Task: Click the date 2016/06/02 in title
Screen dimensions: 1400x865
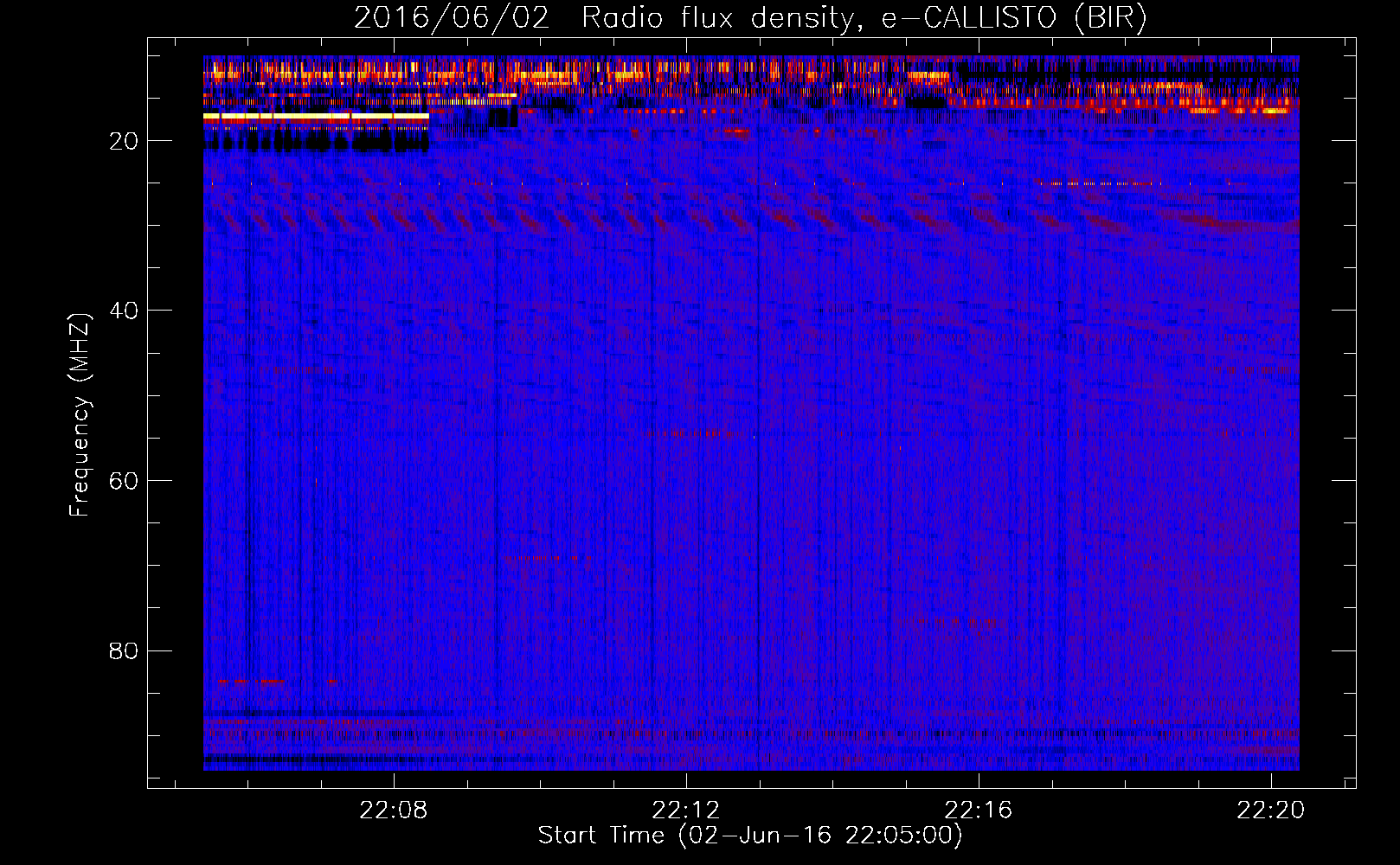Action: pyautogui.click(x=452, y=18)
